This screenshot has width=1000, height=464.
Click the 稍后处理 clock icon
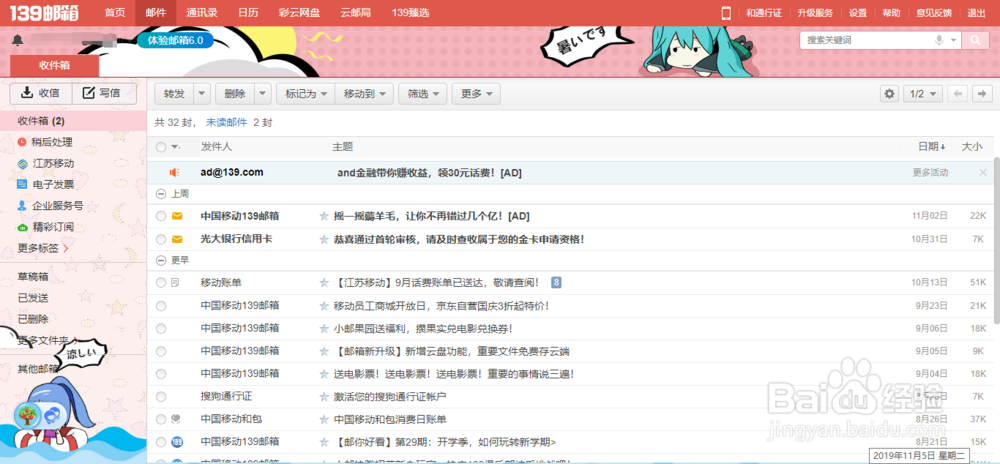tap(22, 142)
